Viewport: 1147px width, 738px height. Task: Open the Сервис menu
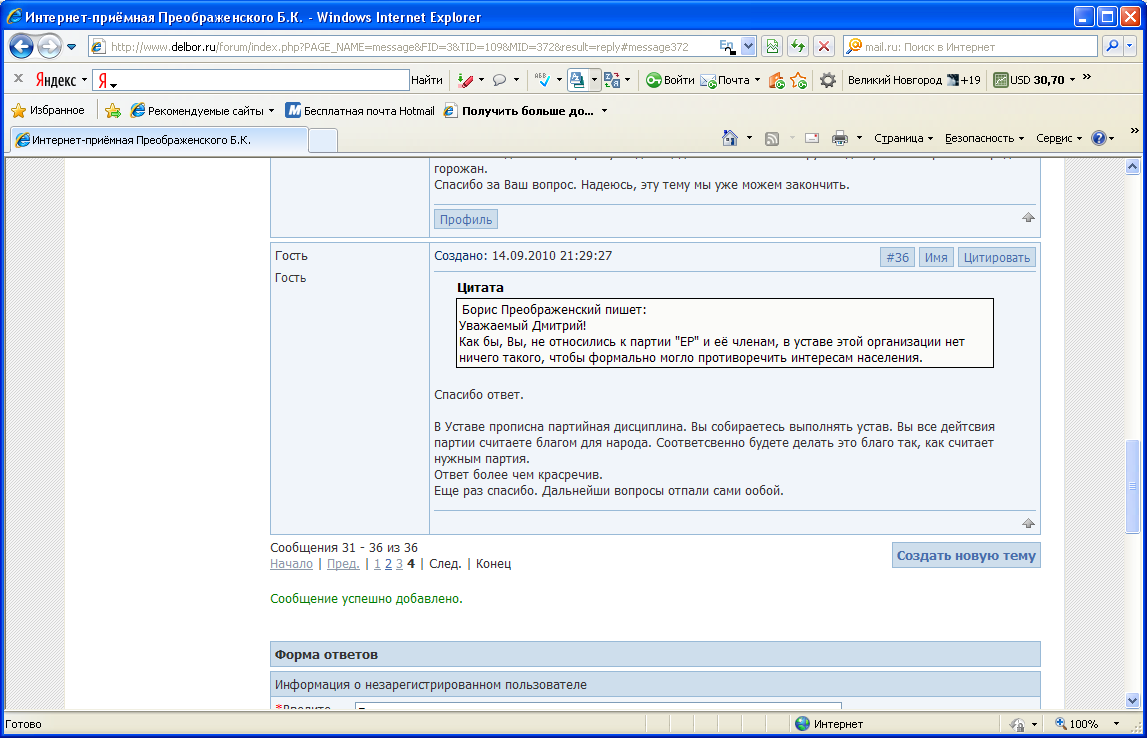1058,138
